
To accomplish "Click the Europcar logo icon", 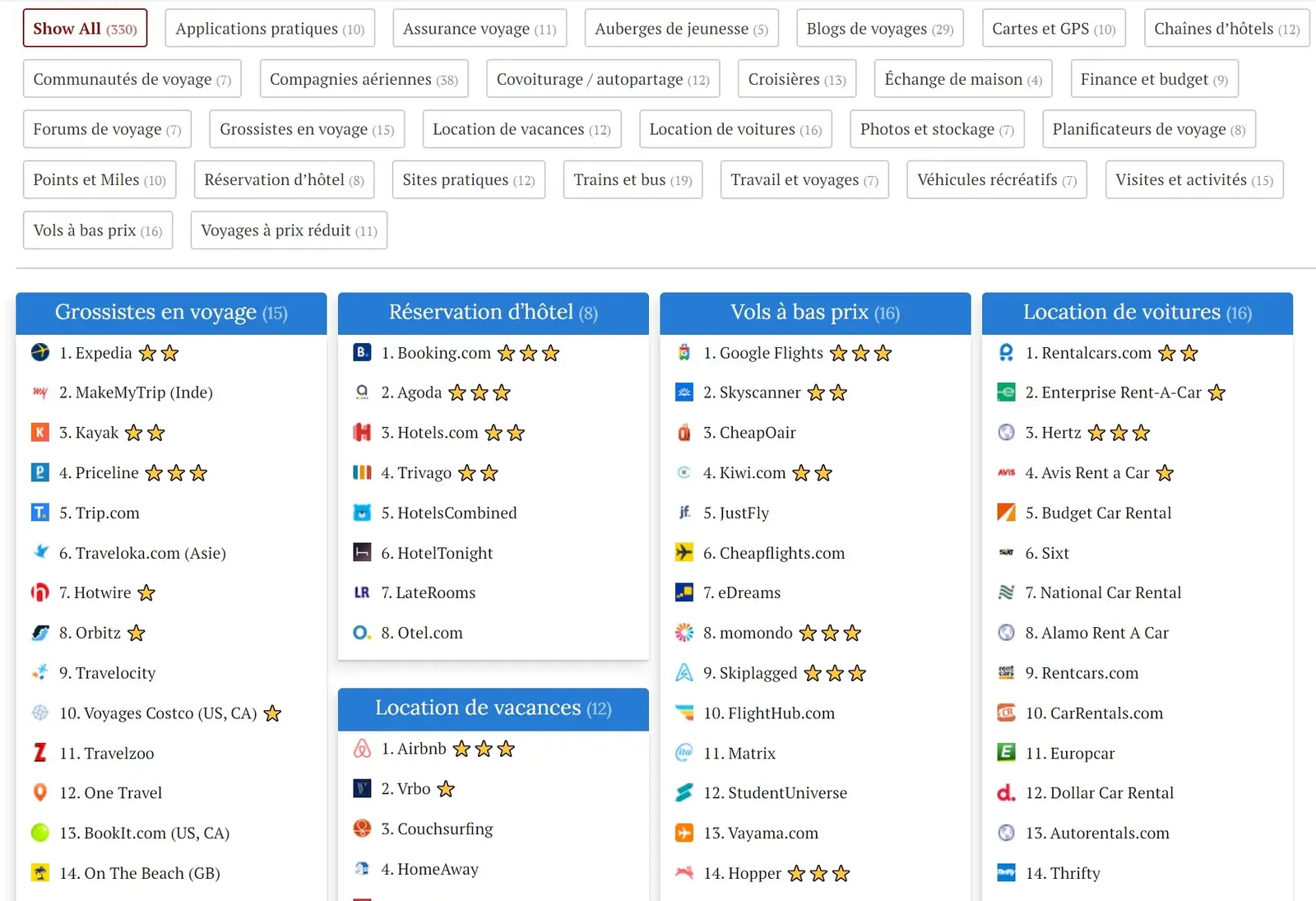I will [x=1006, y=753].
